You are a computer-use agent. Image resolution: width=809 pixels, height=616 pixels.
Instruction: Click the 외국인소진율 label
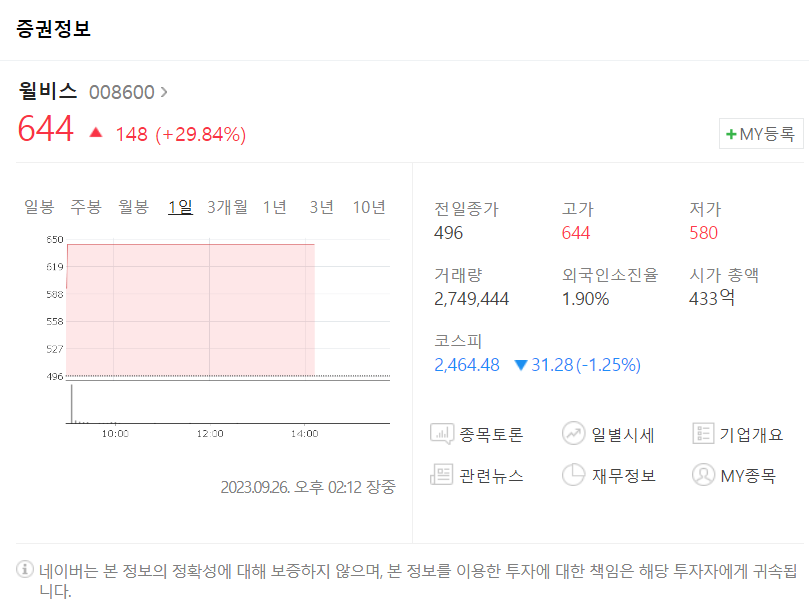(x=610, y=275)
